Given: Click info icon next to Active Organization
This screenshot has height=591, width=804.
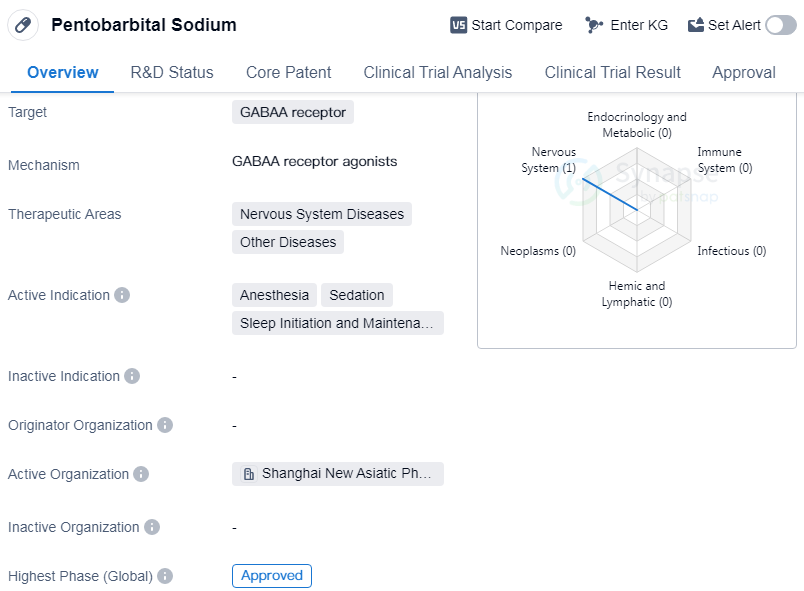Looking at the screenshot, I should point(141,474).
